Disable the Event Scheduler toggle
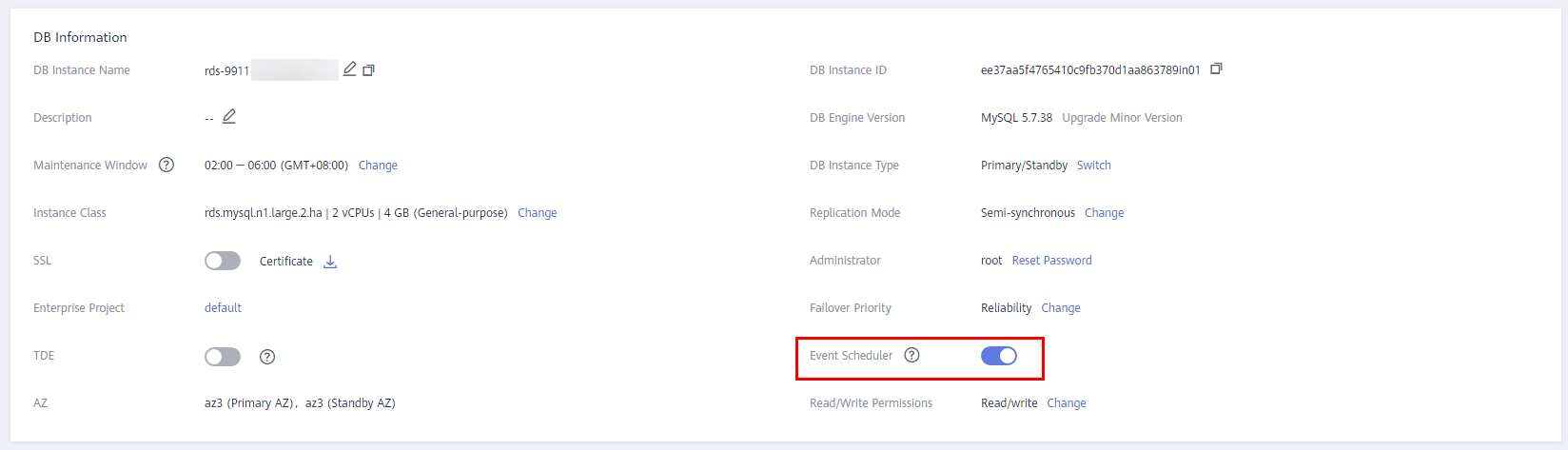The width and height of the screenshot is (1568, 450). (x=999, y=356)
